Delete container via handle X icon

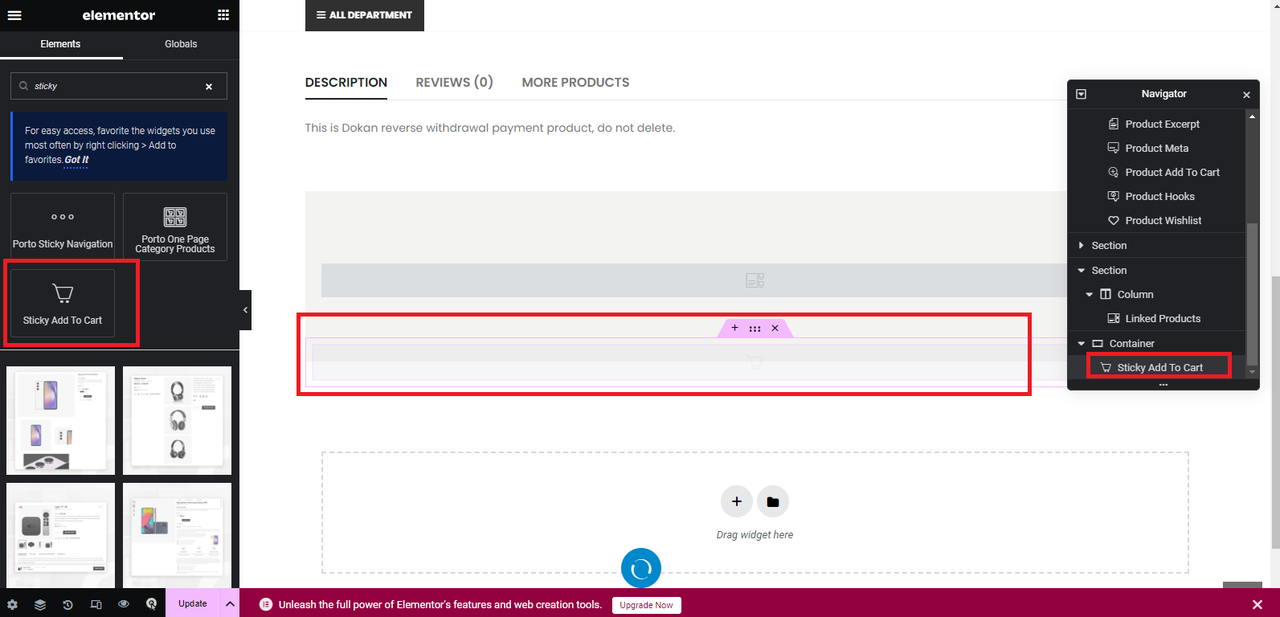click(775, 328)
